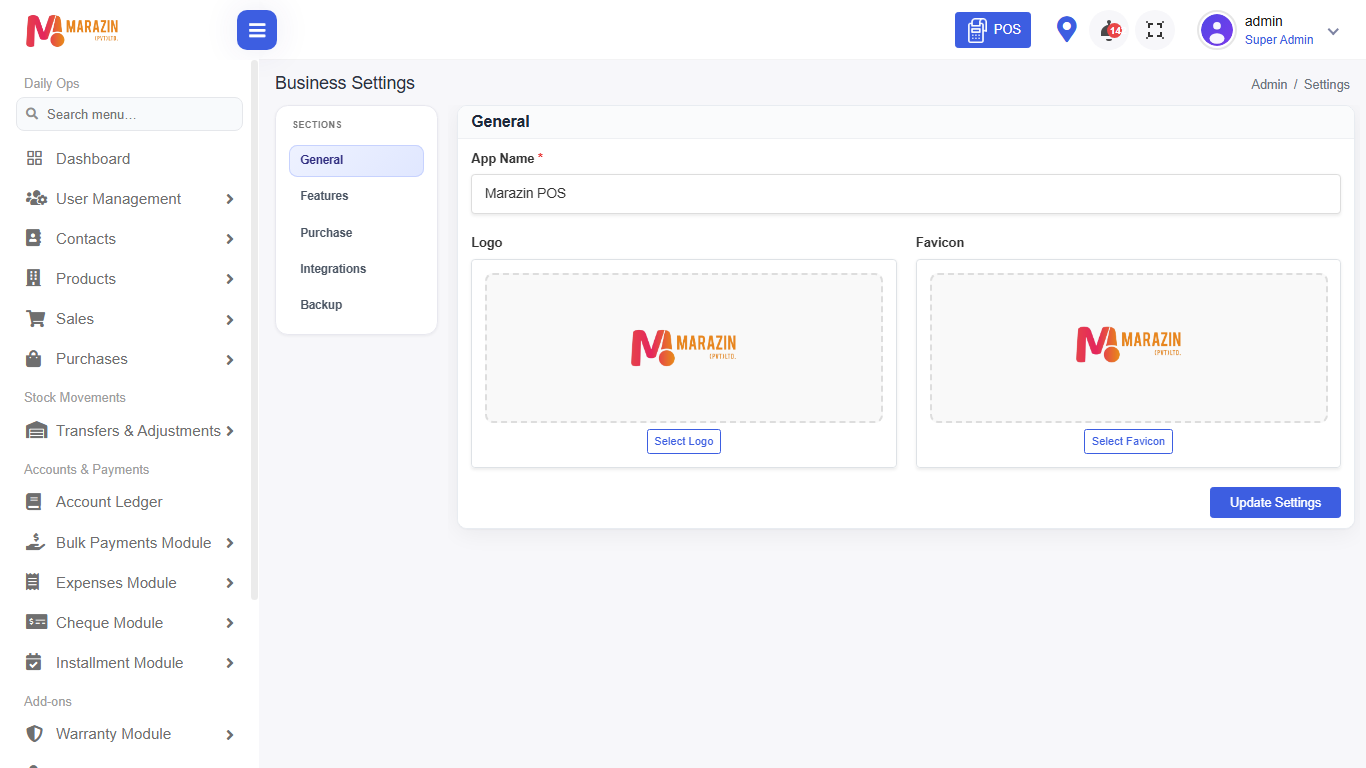1366x768 pixels.
Task: Toggle the sidebar with the hamburger button
Action: [257, 30]
